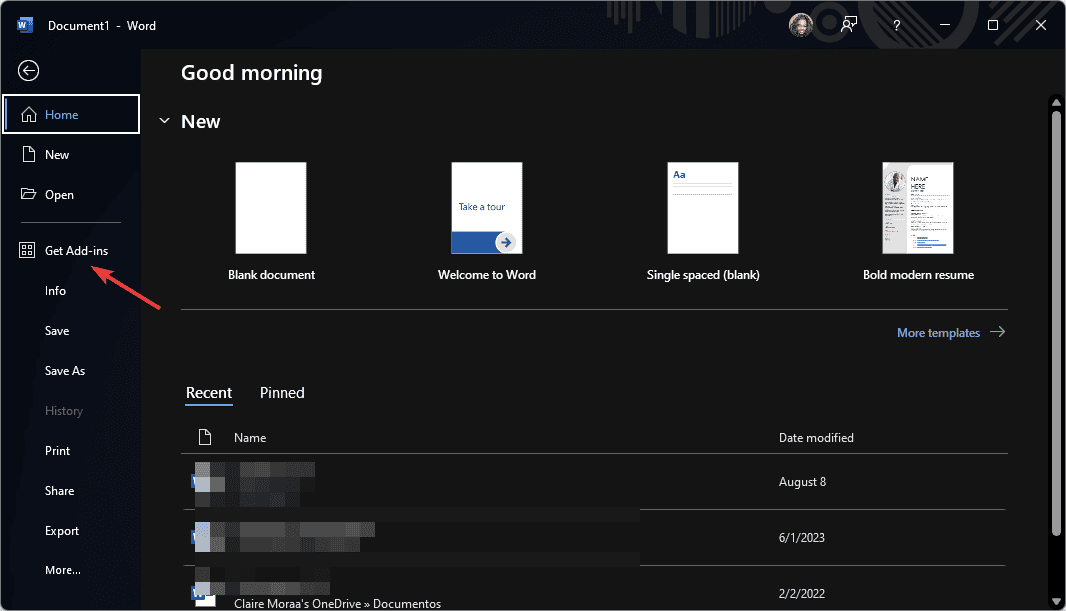Choose Save As in the sidebar

(65, 370)
